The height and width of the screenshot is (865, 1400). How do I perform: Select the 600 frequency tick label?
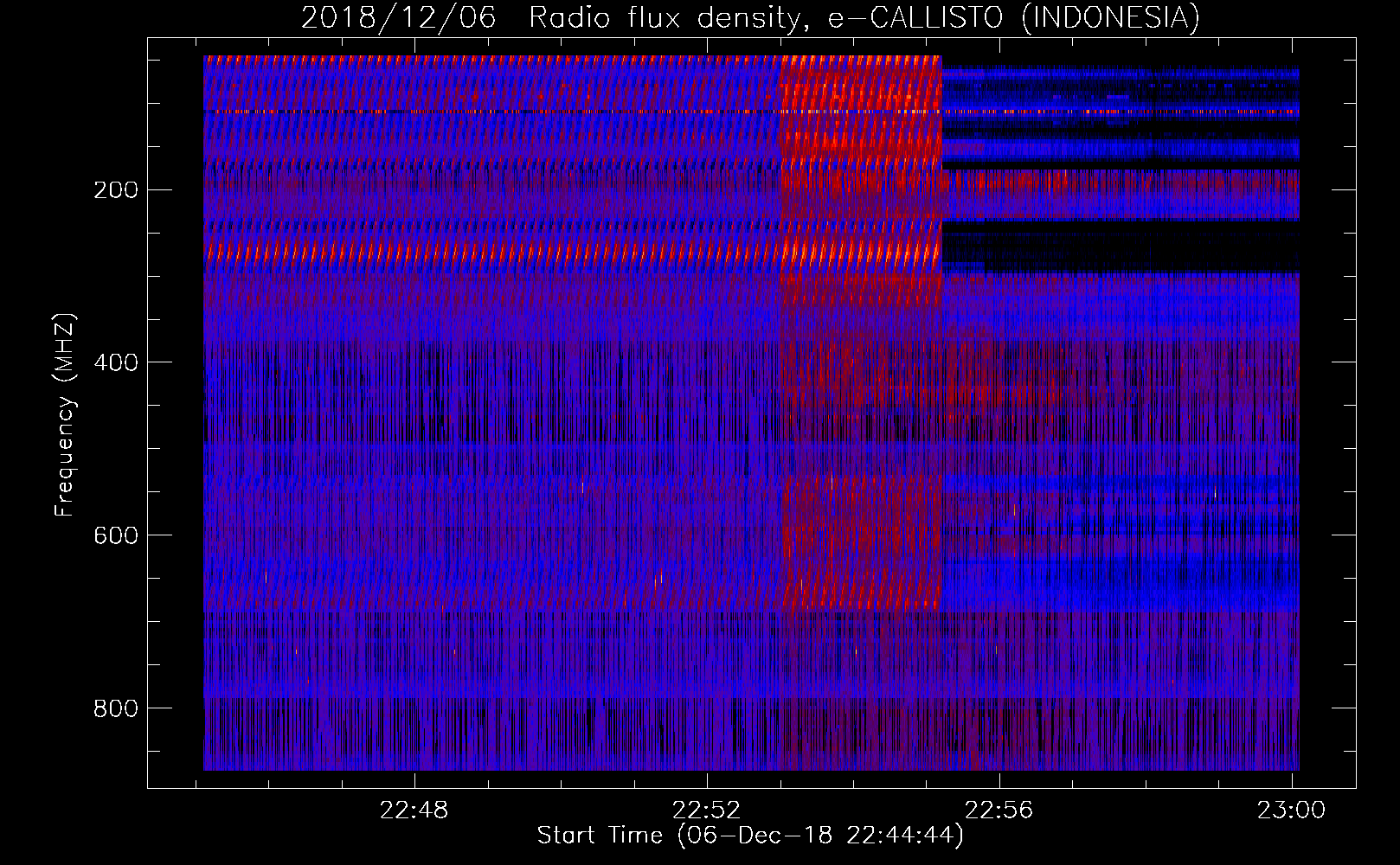click(x=116, y=536)
